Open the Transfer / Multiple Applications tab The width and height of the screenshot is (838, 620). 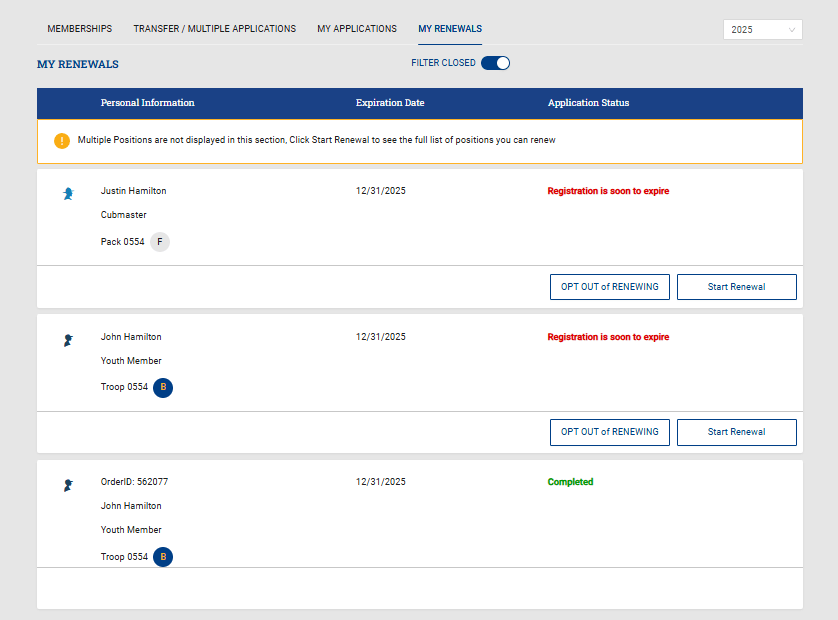[215, 29]
